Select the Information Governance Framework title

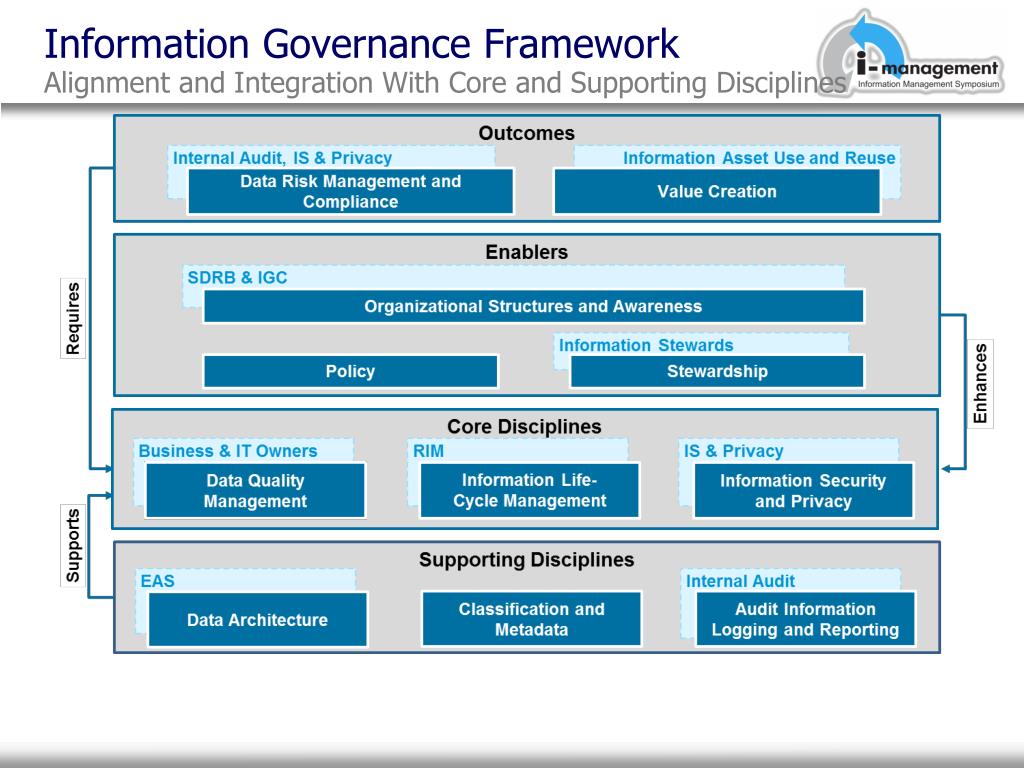coord(362,44)
